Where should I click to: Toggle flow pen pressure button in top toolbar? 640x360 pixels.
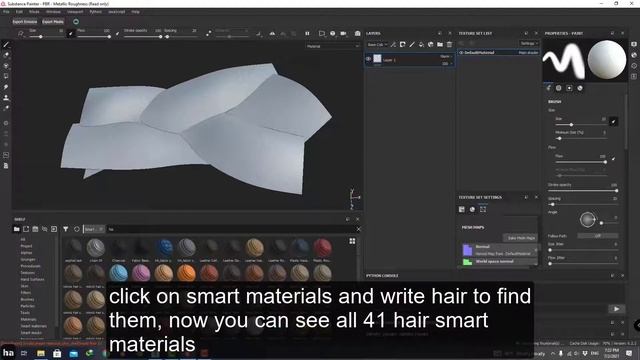point(118,34)
